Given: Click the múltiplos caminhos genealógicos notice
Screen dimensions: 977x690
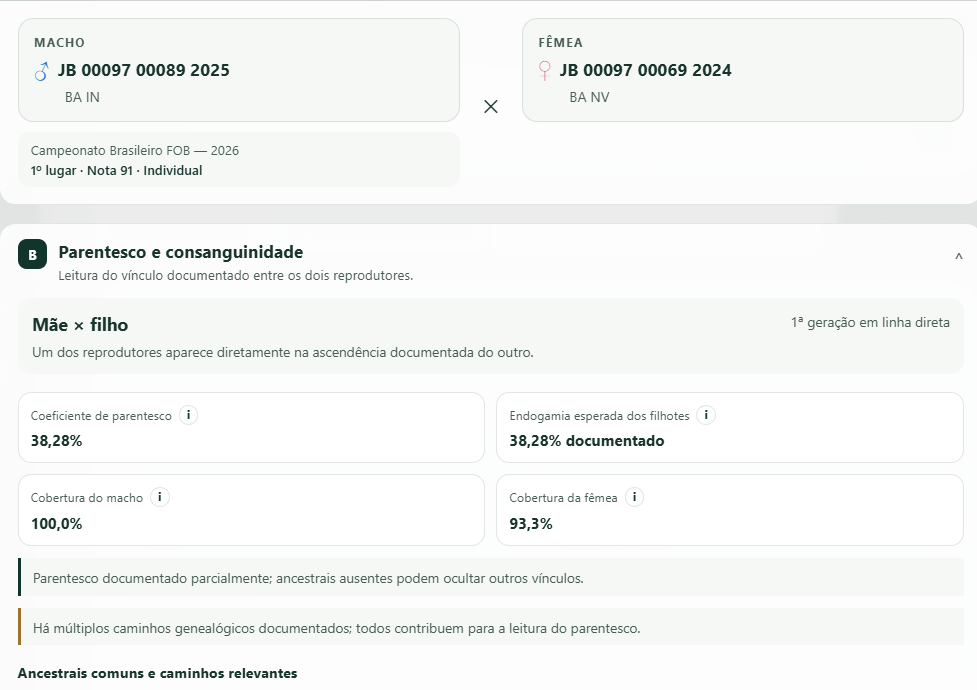Looking at the screenshot, I should click(491, 628).
